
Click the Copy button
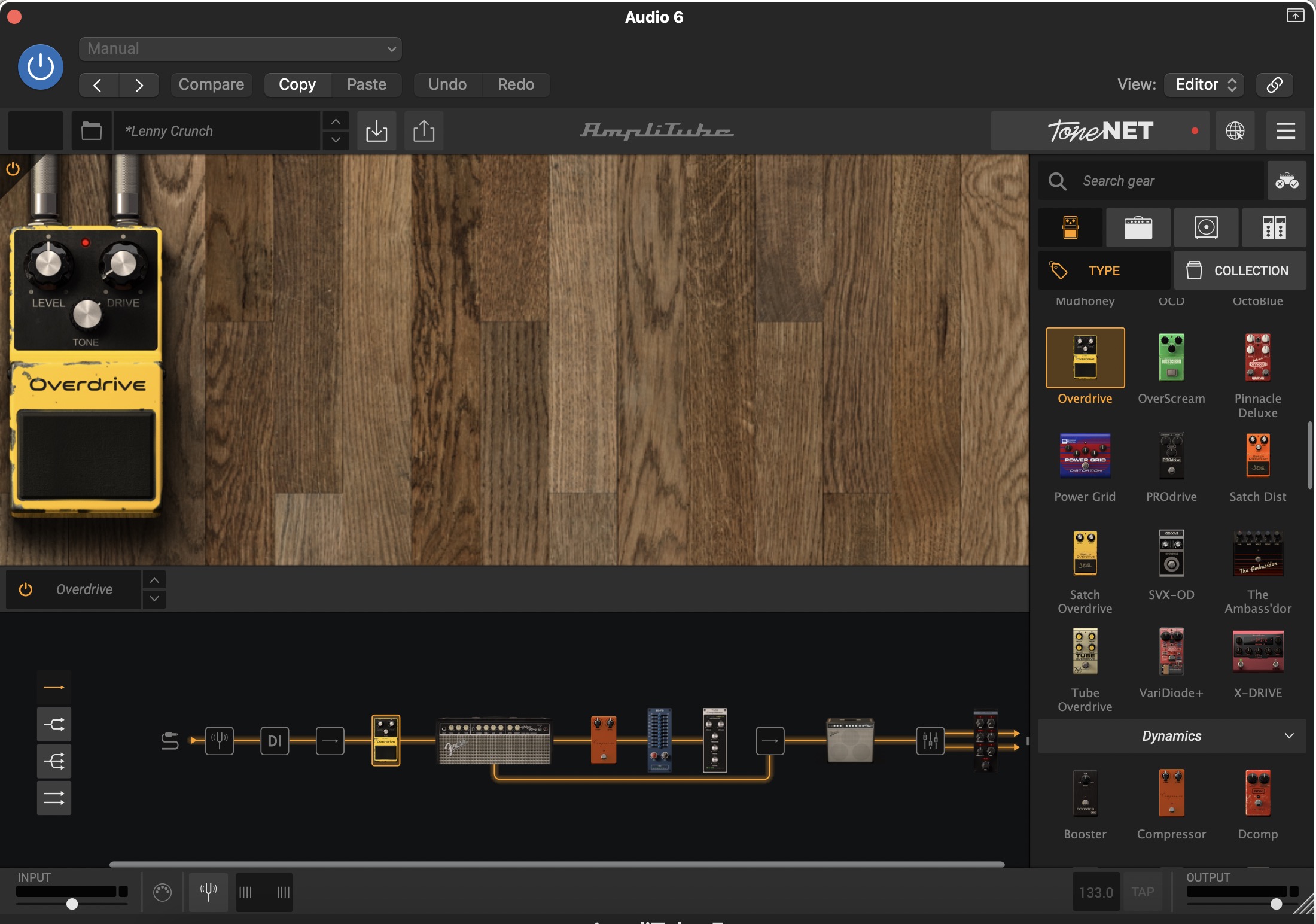point(297,84)
